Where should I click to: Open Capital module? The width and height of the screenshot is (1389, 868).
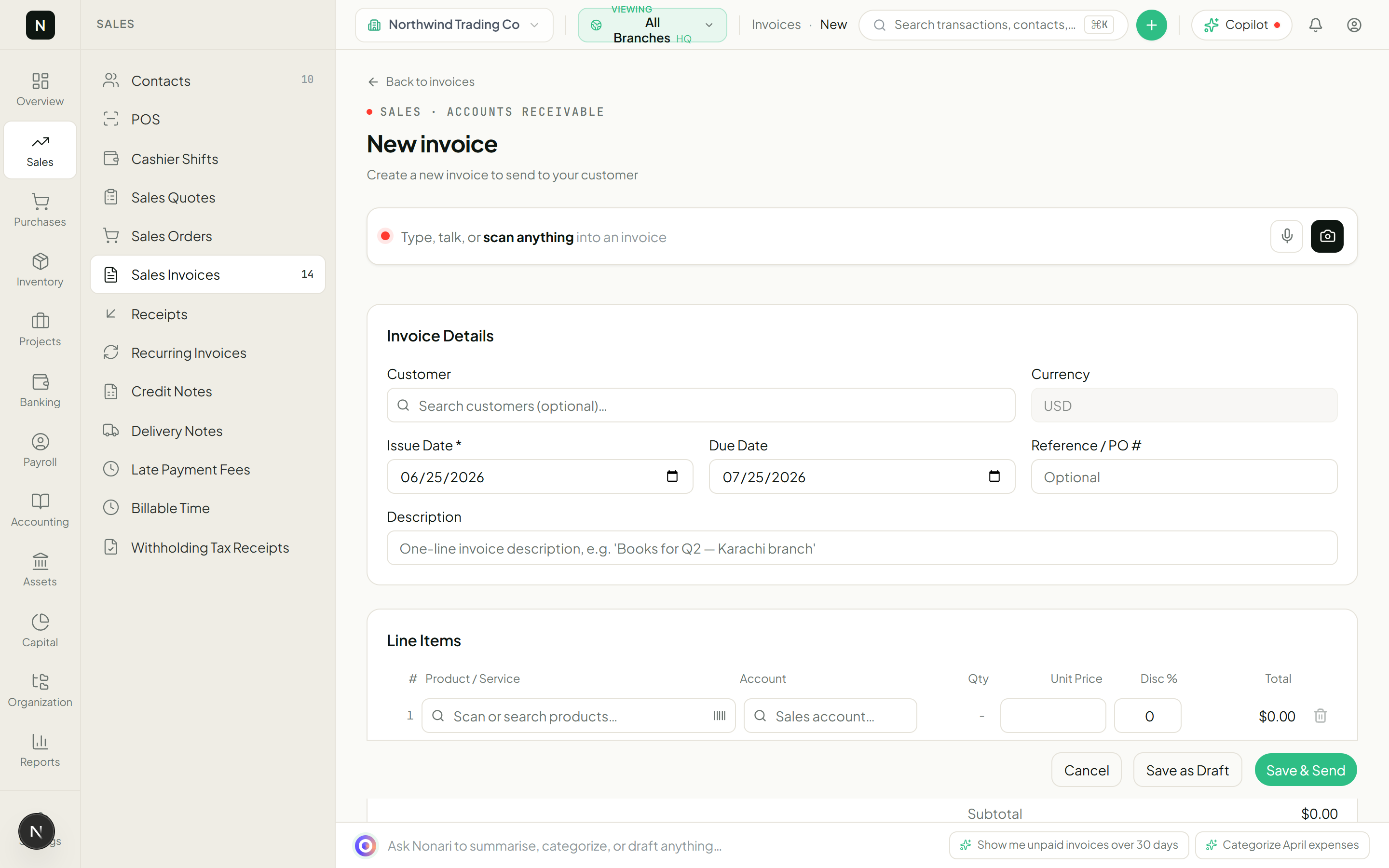click(40, 630)
